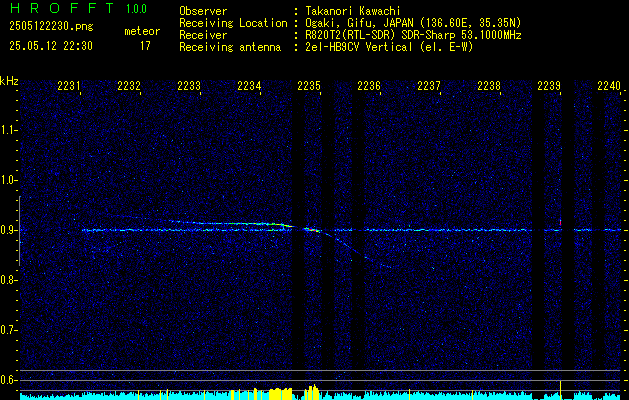The height and width of the screenshot is (400, 629).
Task: Click the 2236 time marker
Action: [x=369, y=85]
